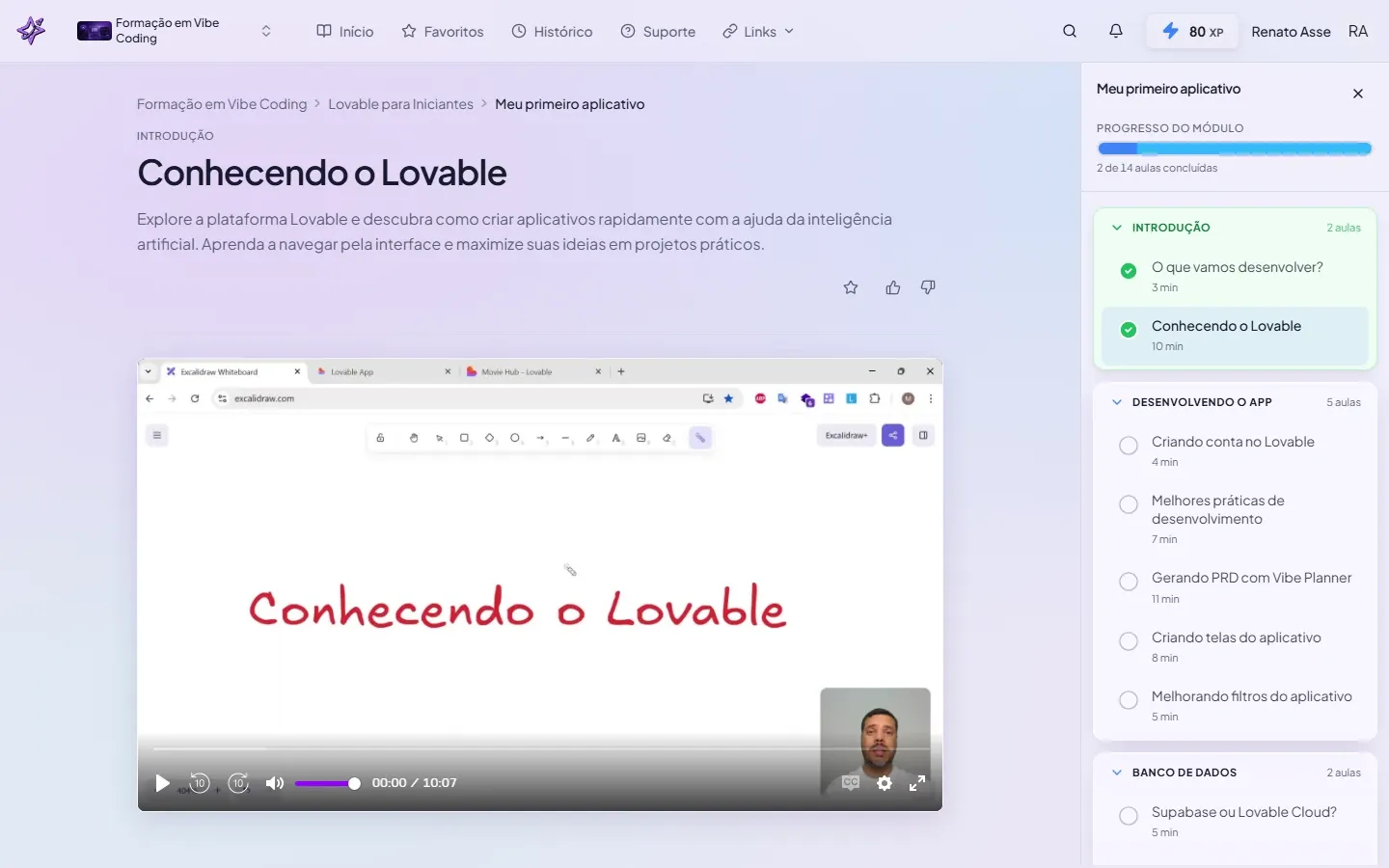Open the Conhecendo o Lovable lesson row

pos(1235,336)
